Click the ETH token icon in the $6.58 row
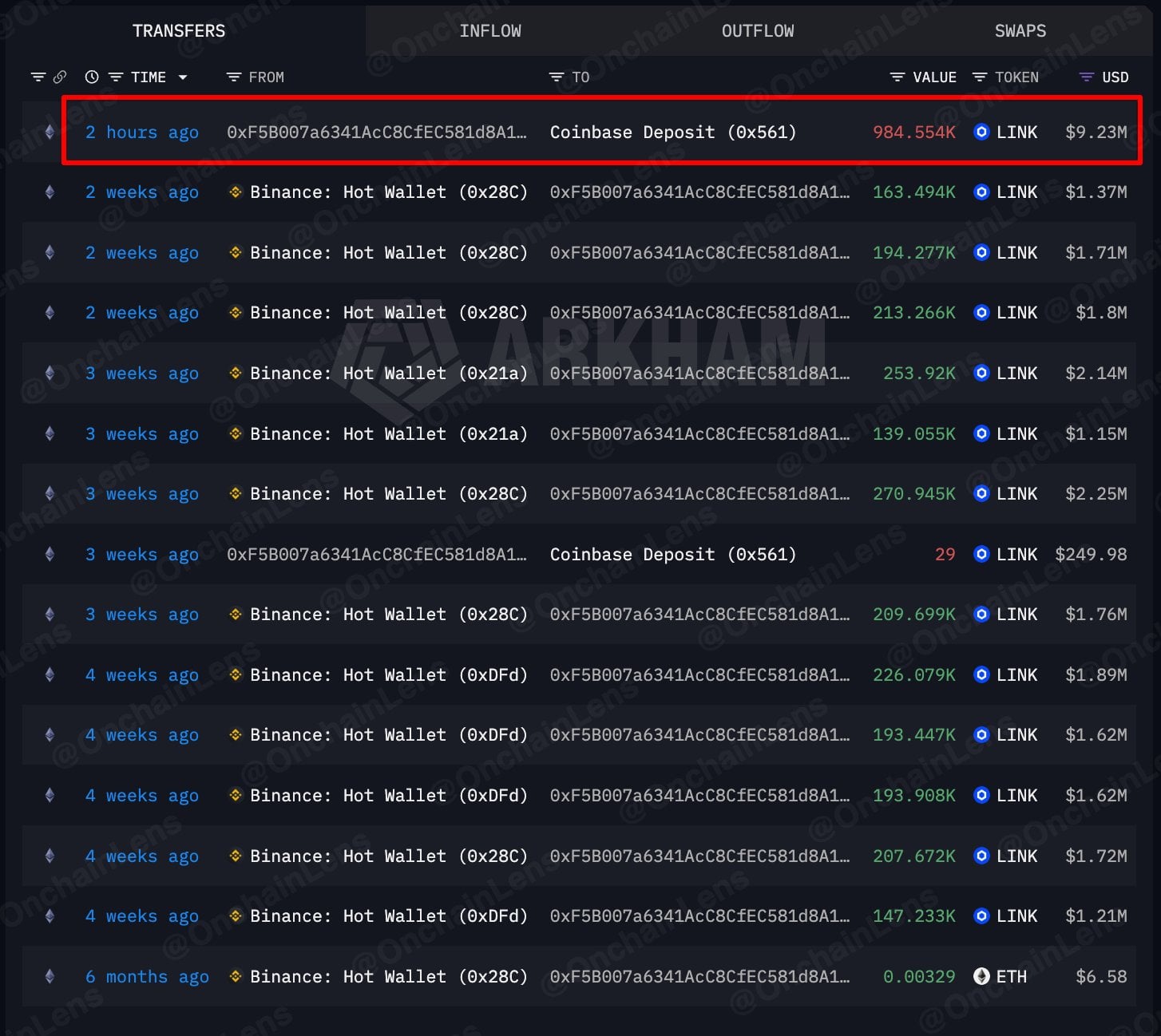Viewport: 1161px width, 1036px height. point(982,977)
